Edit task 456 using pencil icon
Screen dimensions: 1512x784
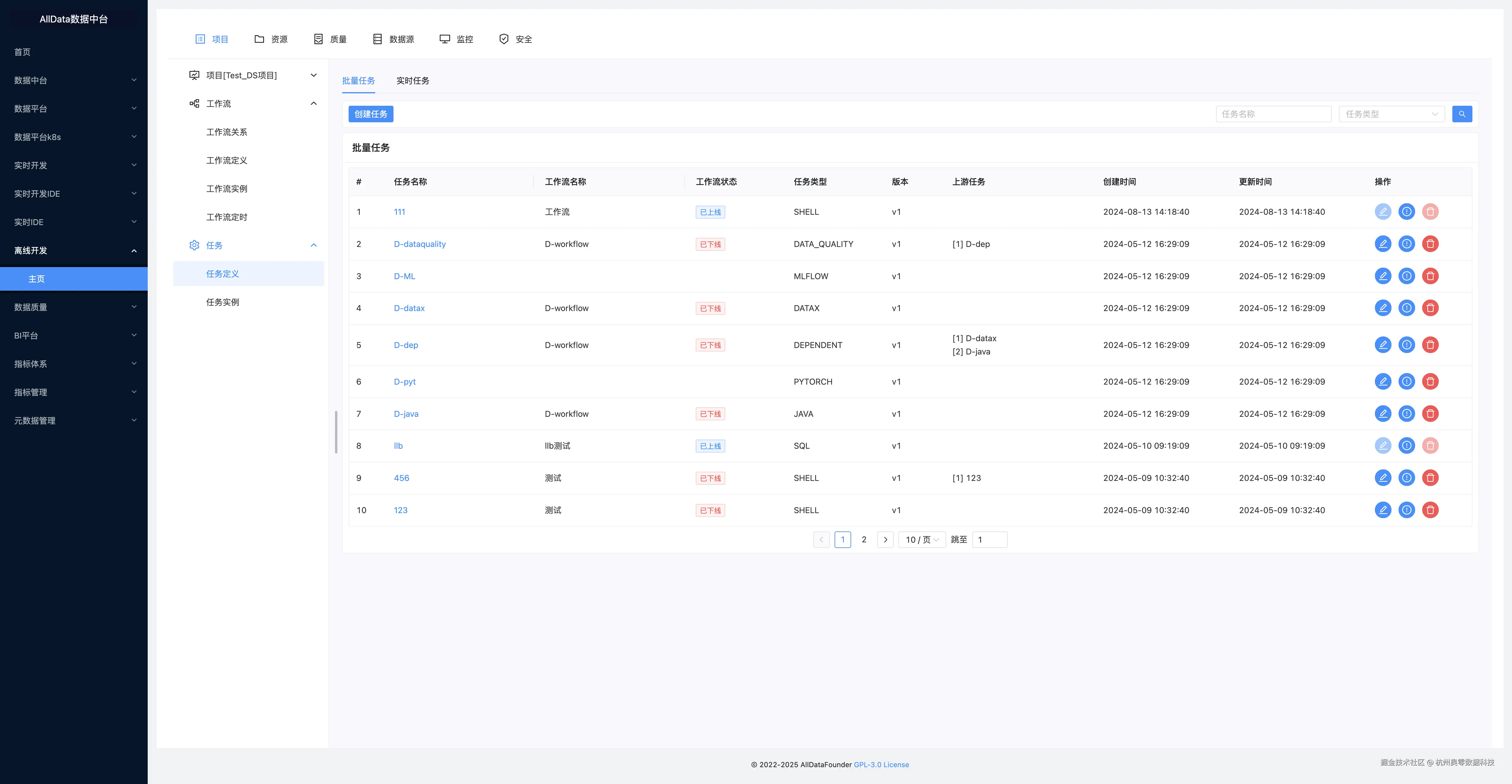click(1382, 478)
